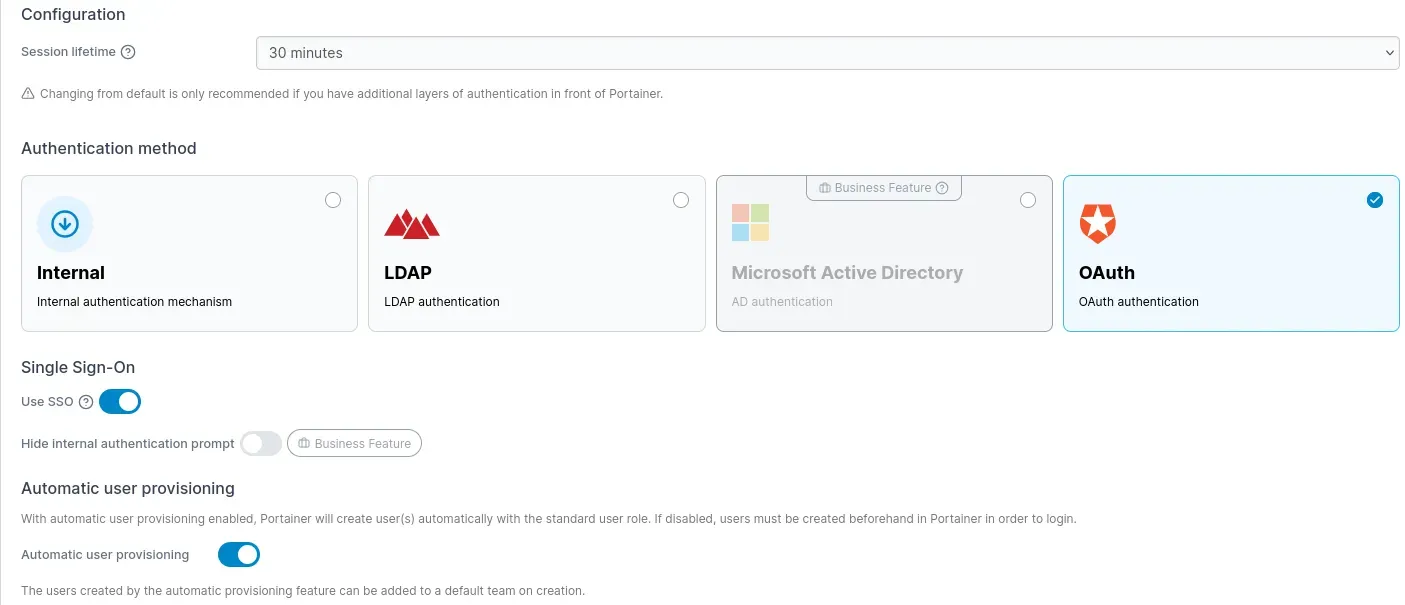Viewport: 1405px width, 605px height.
Task: Toggle Hide internal authentication prompt switch
Action: (x=261, y=443)
